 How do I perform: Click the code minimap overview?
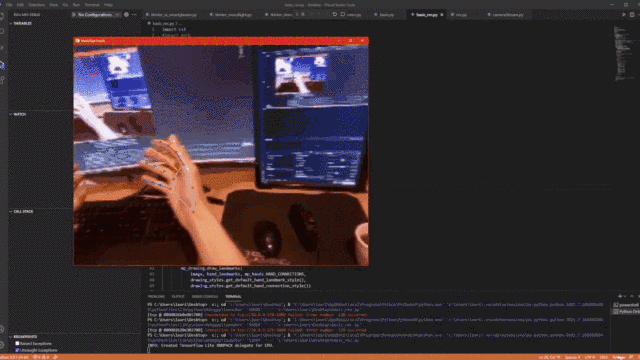623,54
